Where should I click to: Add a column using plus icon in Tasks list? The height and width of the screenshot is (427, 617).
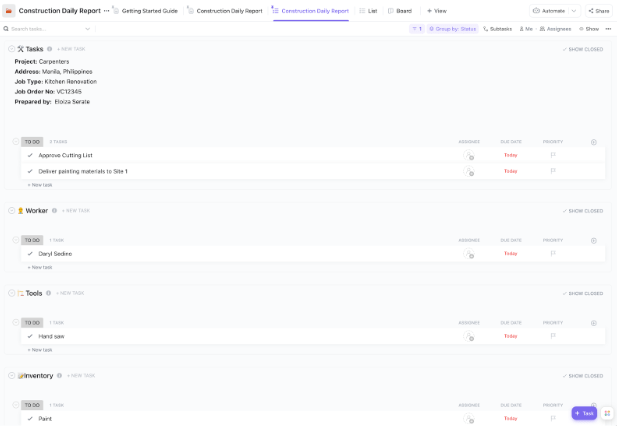pyautogui.click(x=594, y=142)
